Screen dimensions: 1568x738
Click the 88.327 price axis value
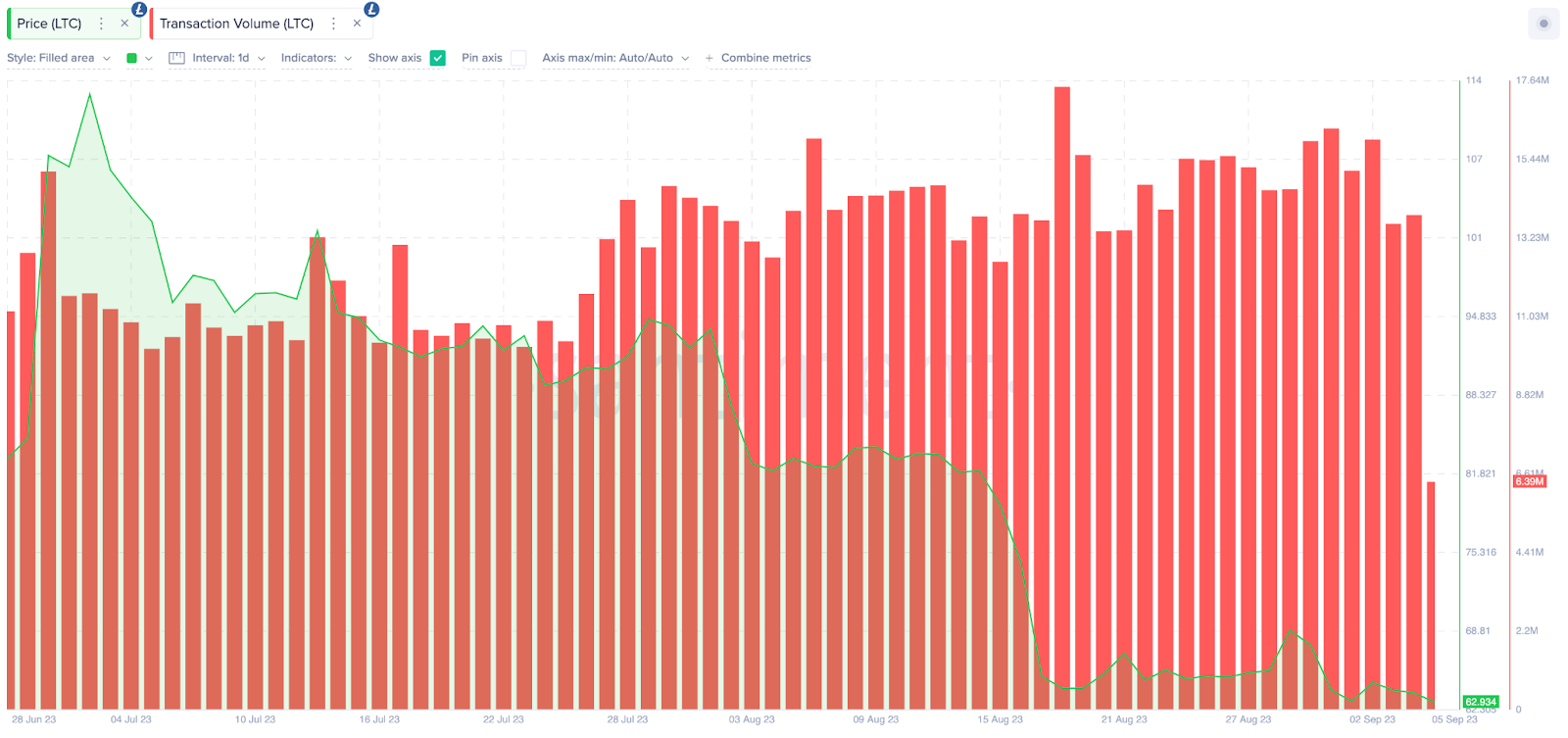(x=1481, y=395)
